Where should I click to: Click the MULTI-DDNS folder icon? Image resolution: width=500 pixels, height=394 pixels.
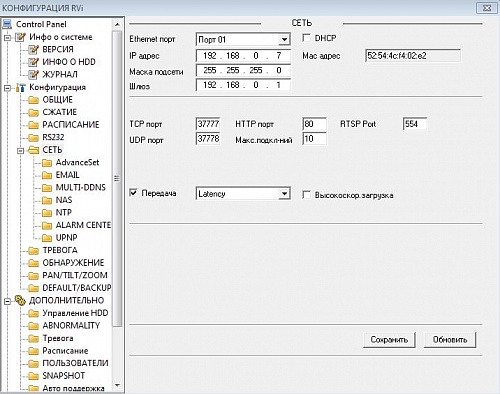click(47, 188)
